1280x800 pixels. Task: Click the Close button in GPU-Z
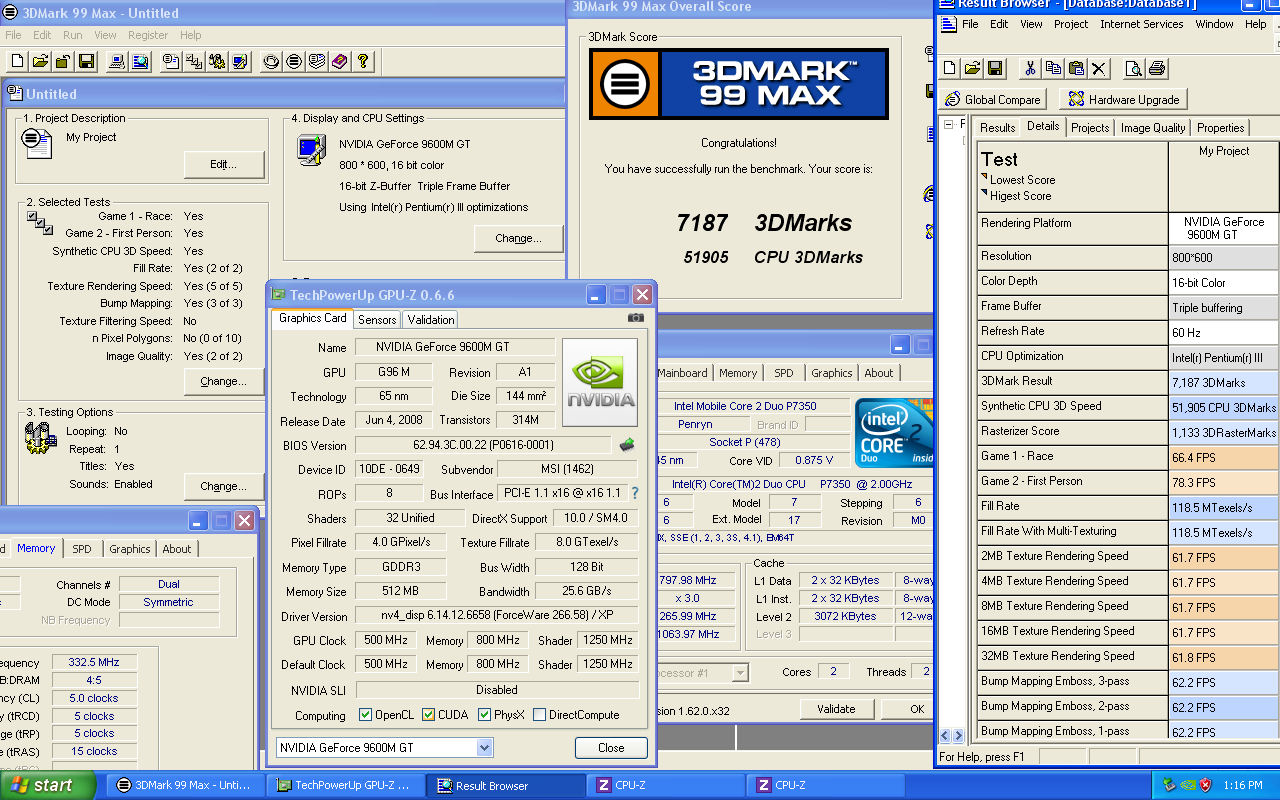click(x=611, y=747)
